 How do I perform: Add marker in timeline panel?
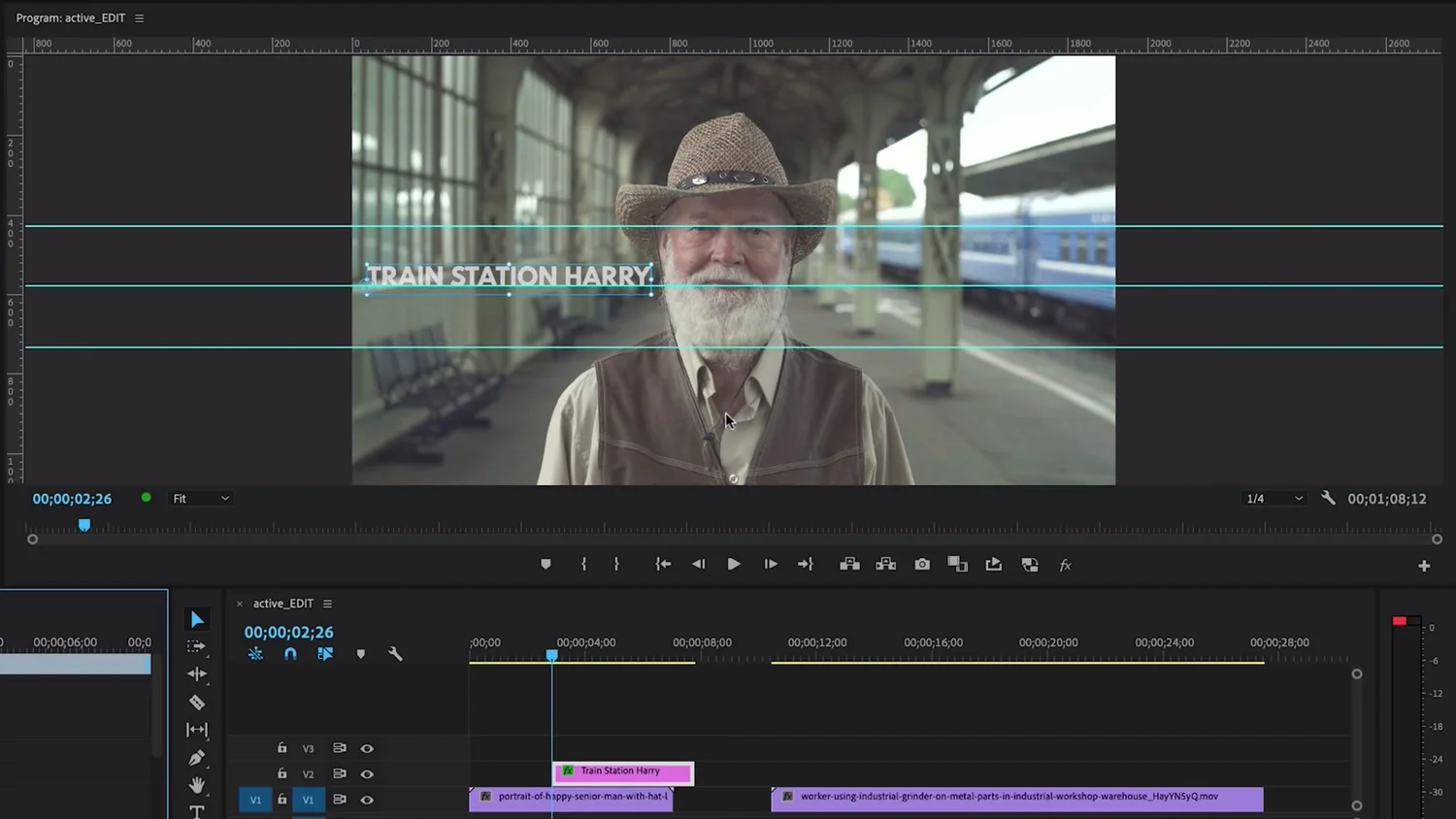click(x=361, y=654)
